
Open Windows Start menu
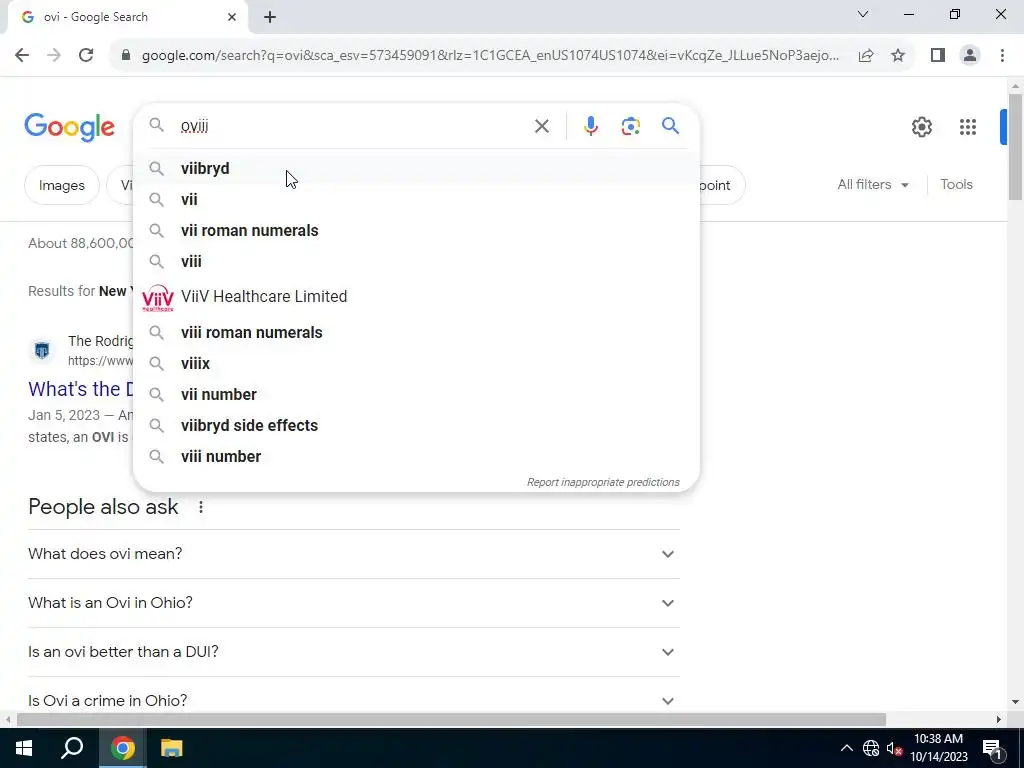tap(24, 748)
